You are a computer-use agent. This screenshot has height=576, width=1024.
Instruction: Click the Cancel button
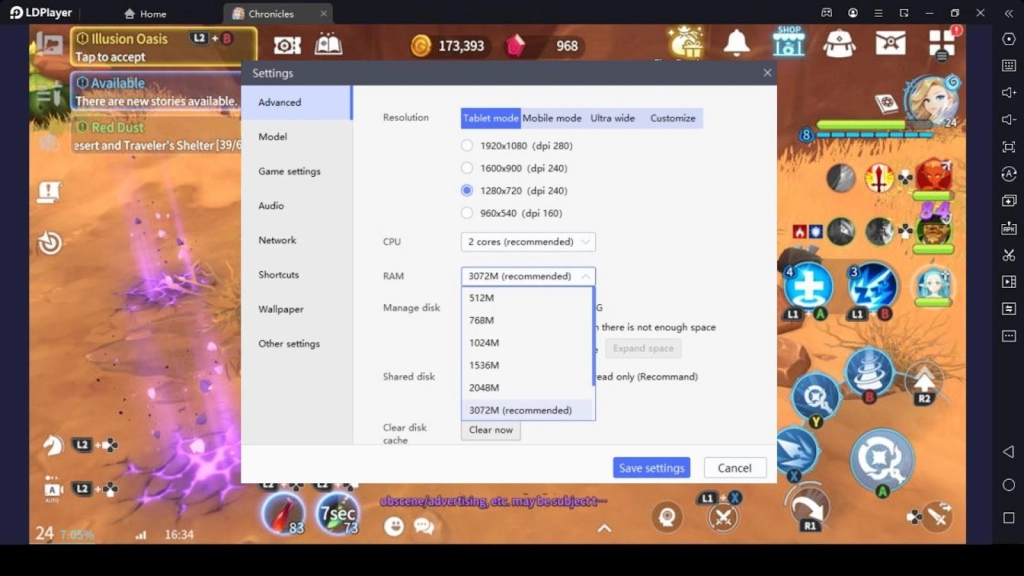pos(735,468)
